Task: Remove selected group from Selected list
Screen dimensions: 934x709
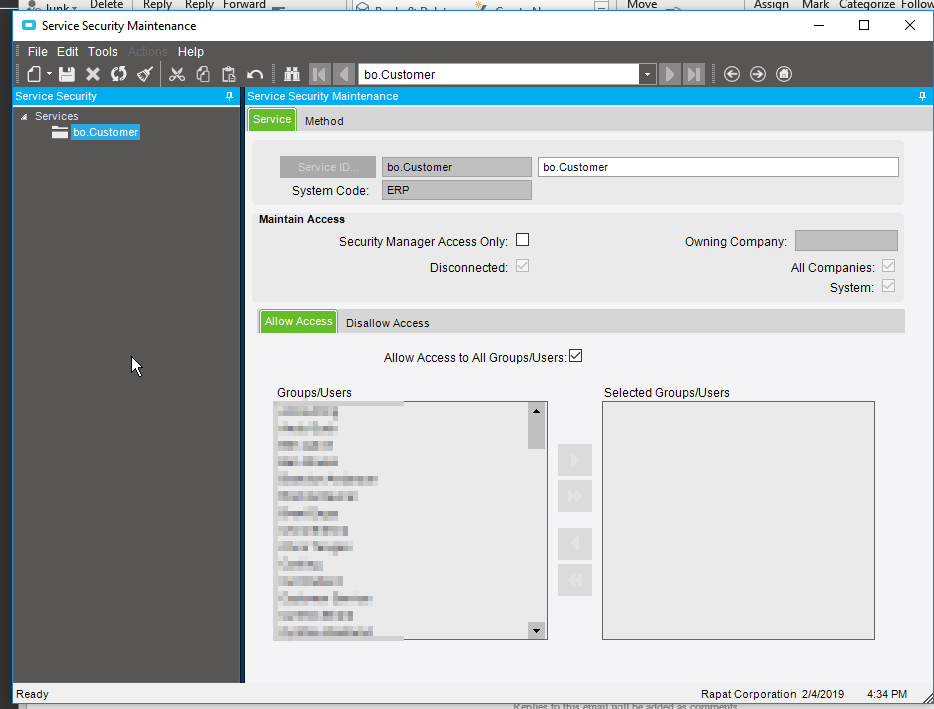Action: [x=575, y=544]
